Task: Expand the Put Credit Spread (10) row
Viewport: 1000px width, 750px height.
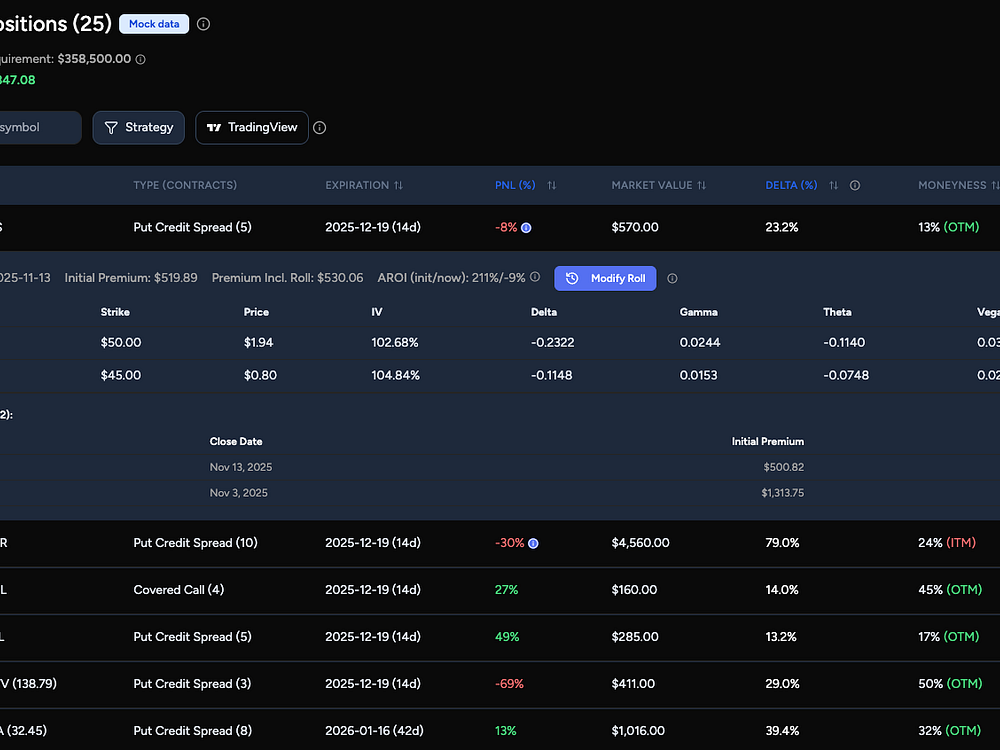Action: click(x=500, y=543)
